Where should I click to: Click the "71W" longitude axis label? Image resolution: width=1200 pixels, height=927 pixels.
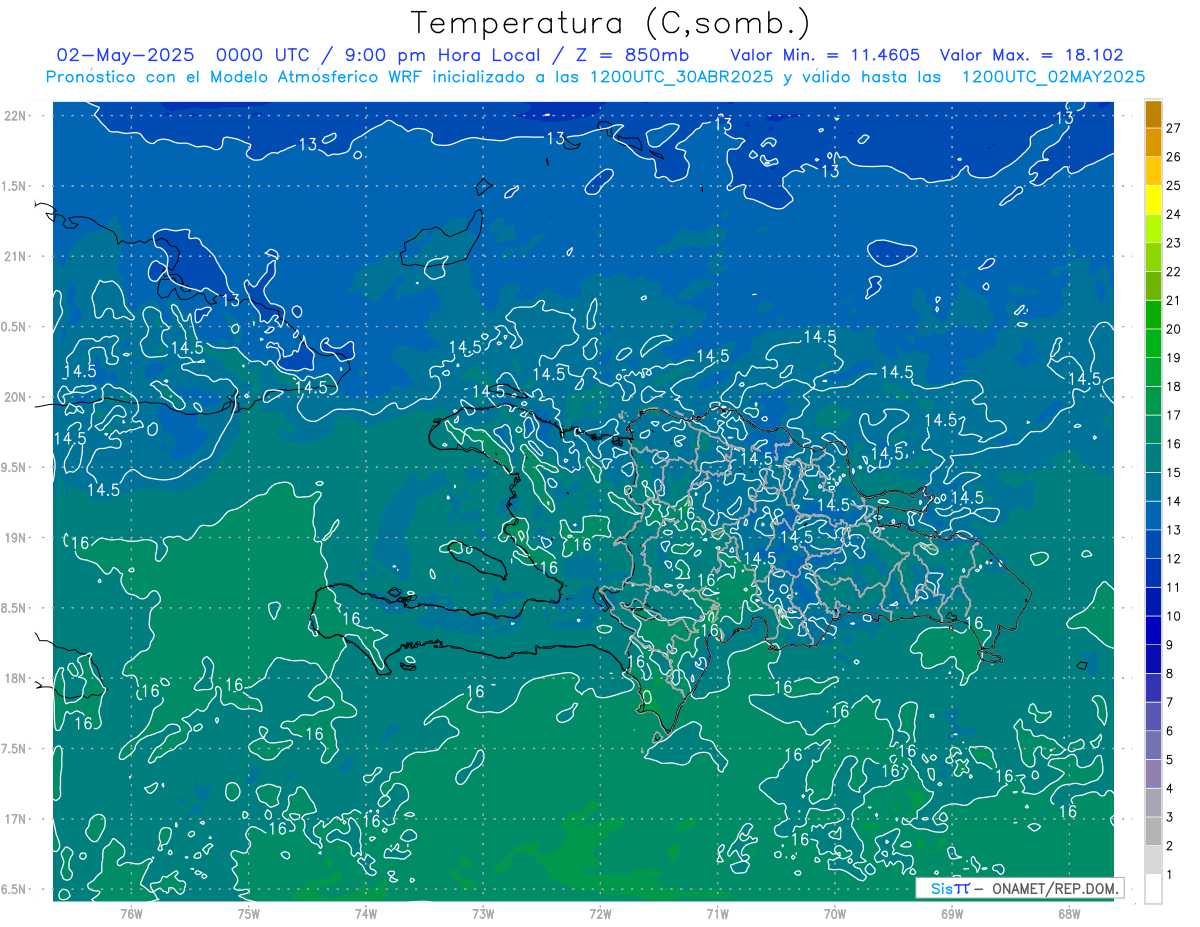click(x=717, y=913)
